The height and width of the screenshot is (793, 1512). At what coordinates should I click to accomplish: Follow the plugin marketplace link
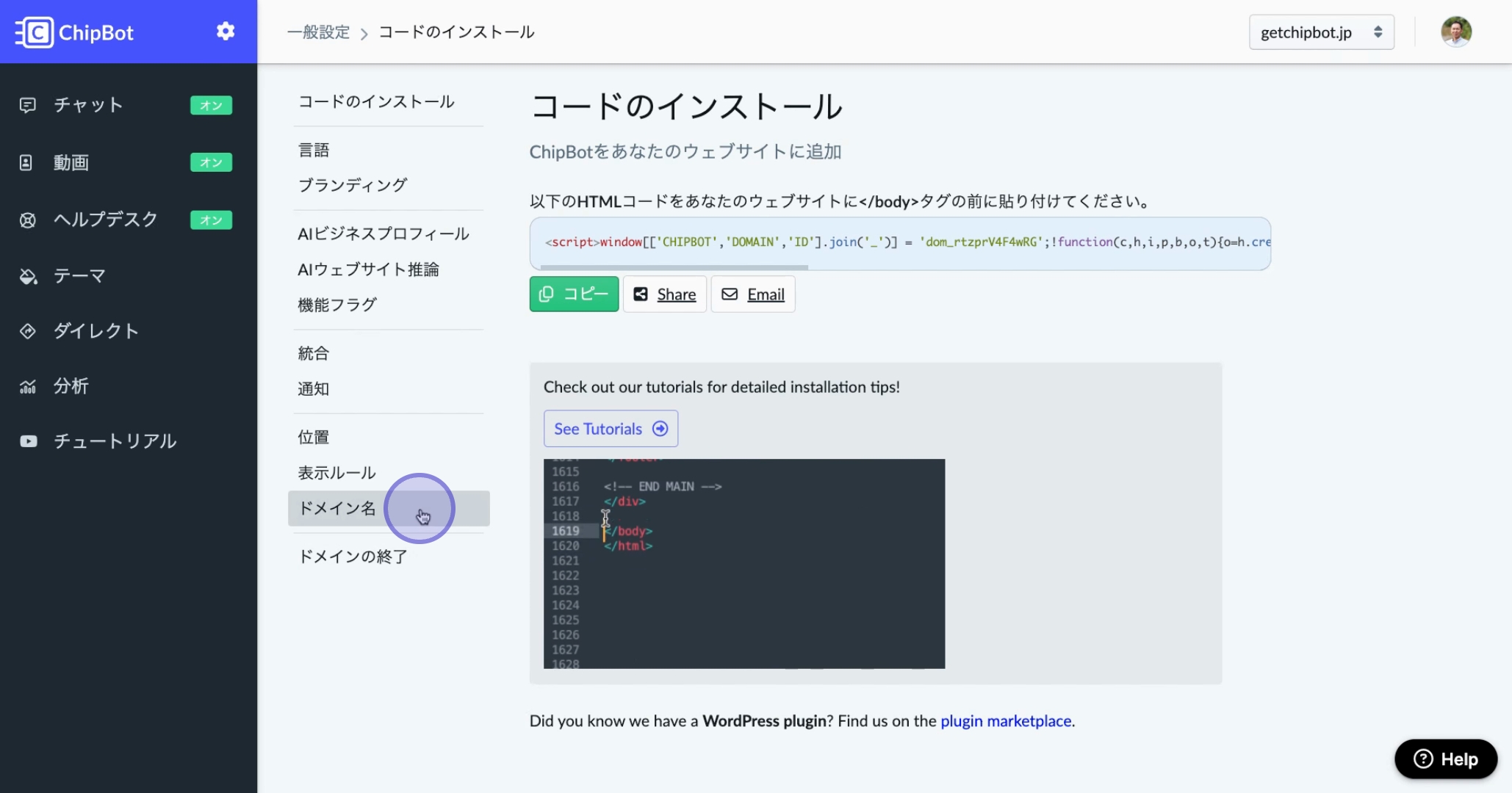(1005, 721)
